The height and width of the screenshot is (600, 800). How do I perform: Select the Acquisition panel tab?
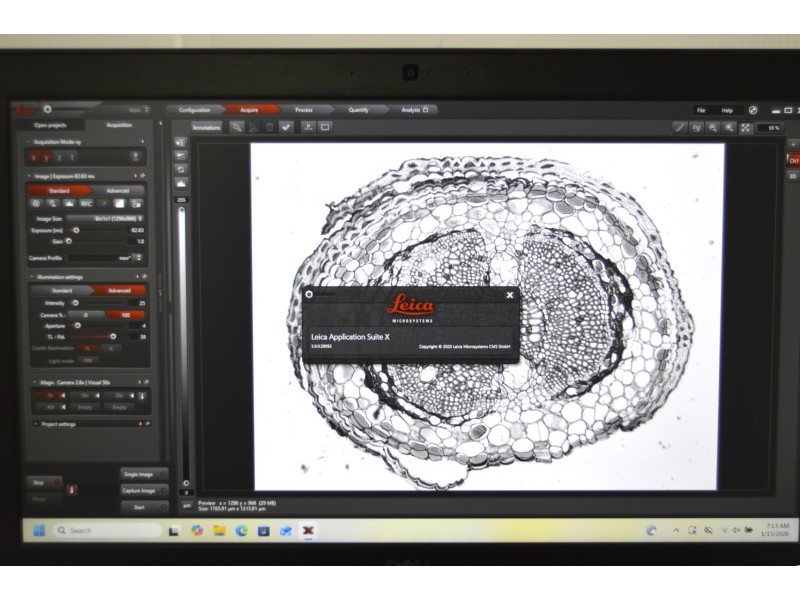tap(119, 125)
